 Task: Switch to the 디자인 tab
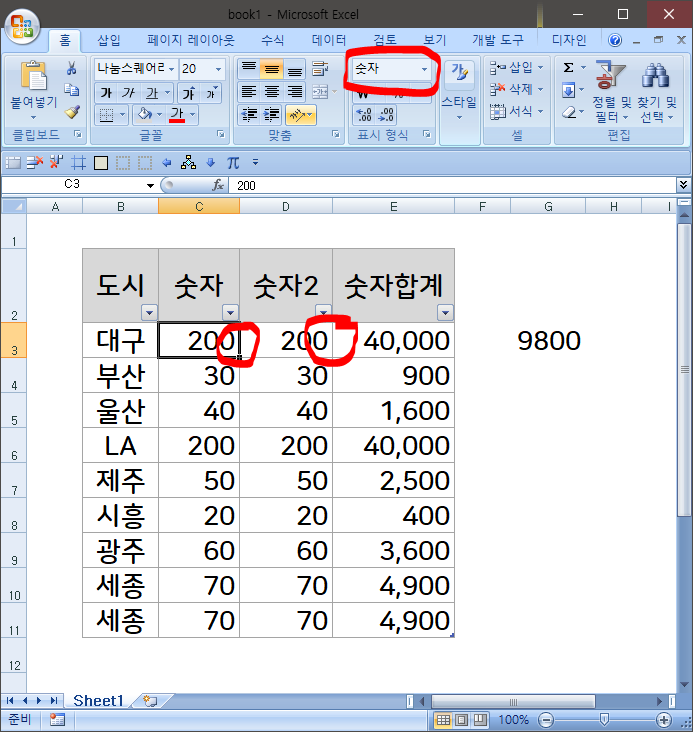(x=568, y=40)
